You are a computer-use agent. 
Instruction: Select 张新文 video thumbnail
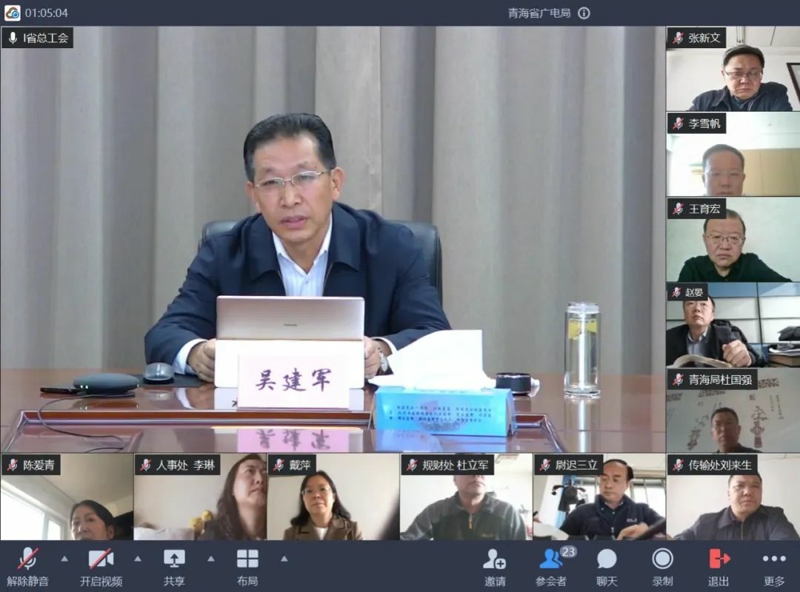(733, 69)
